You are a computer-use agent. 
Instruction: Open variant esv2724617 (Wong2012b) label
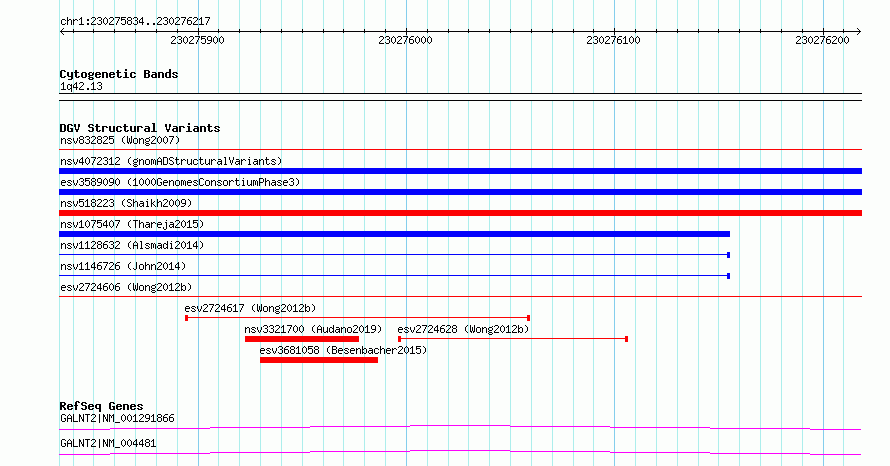(x=250, y=308)
